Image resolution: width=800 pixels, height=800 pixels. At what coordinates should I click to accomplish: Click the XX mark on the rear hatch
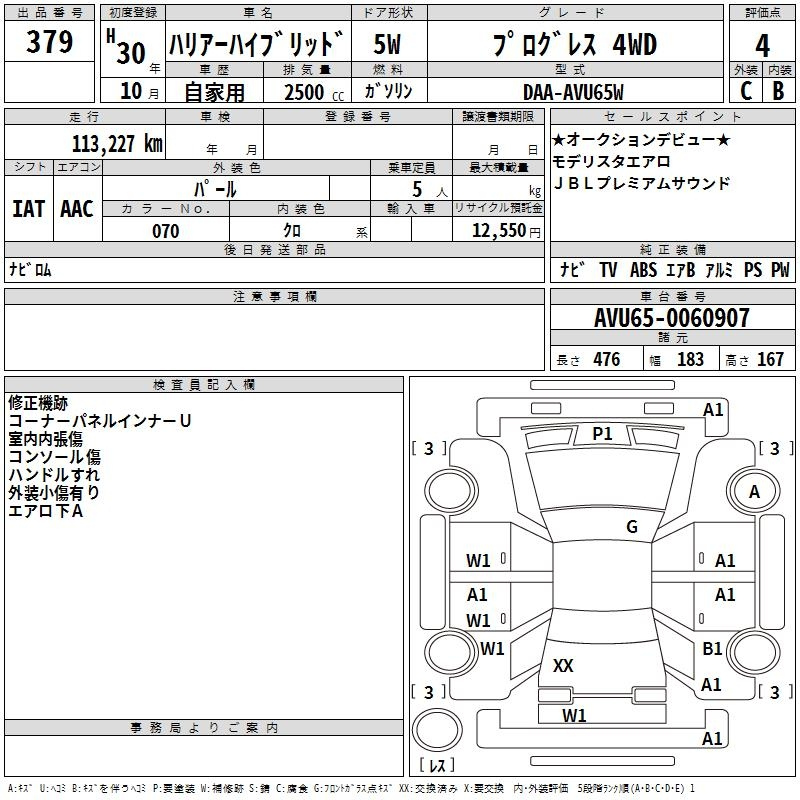tap(563, 666)
